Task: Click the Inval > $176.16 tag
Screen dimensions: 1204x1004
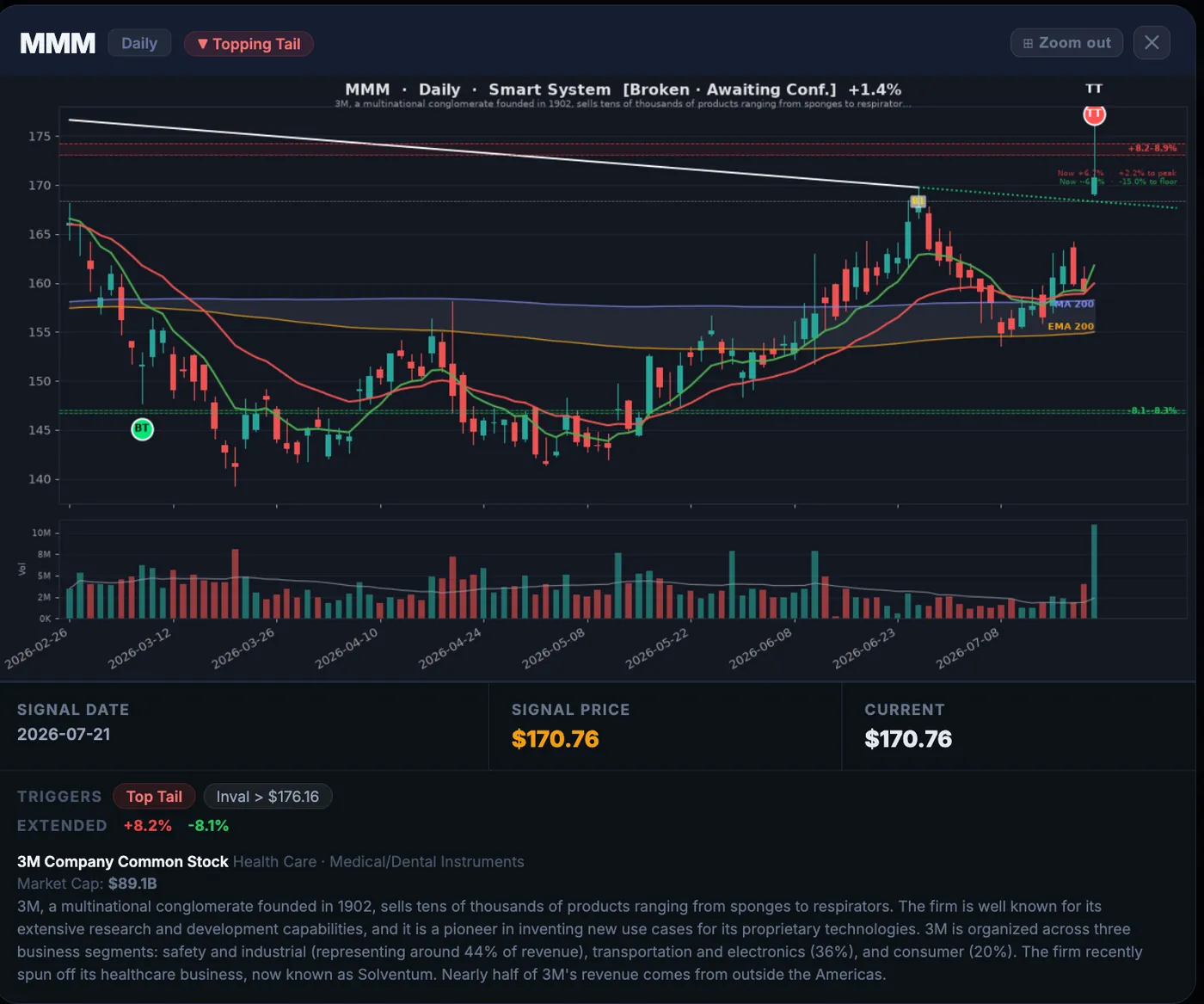Action: [267, 797]
